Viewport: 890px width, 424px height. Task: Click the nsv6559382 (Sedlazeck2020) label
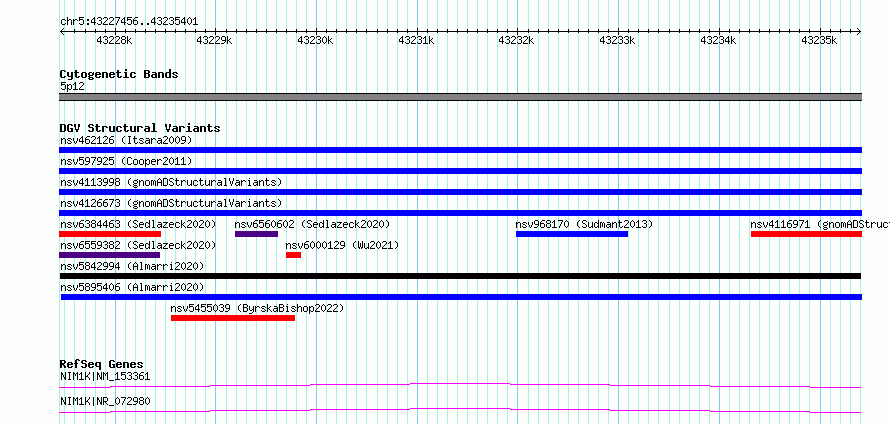(138, 245)
